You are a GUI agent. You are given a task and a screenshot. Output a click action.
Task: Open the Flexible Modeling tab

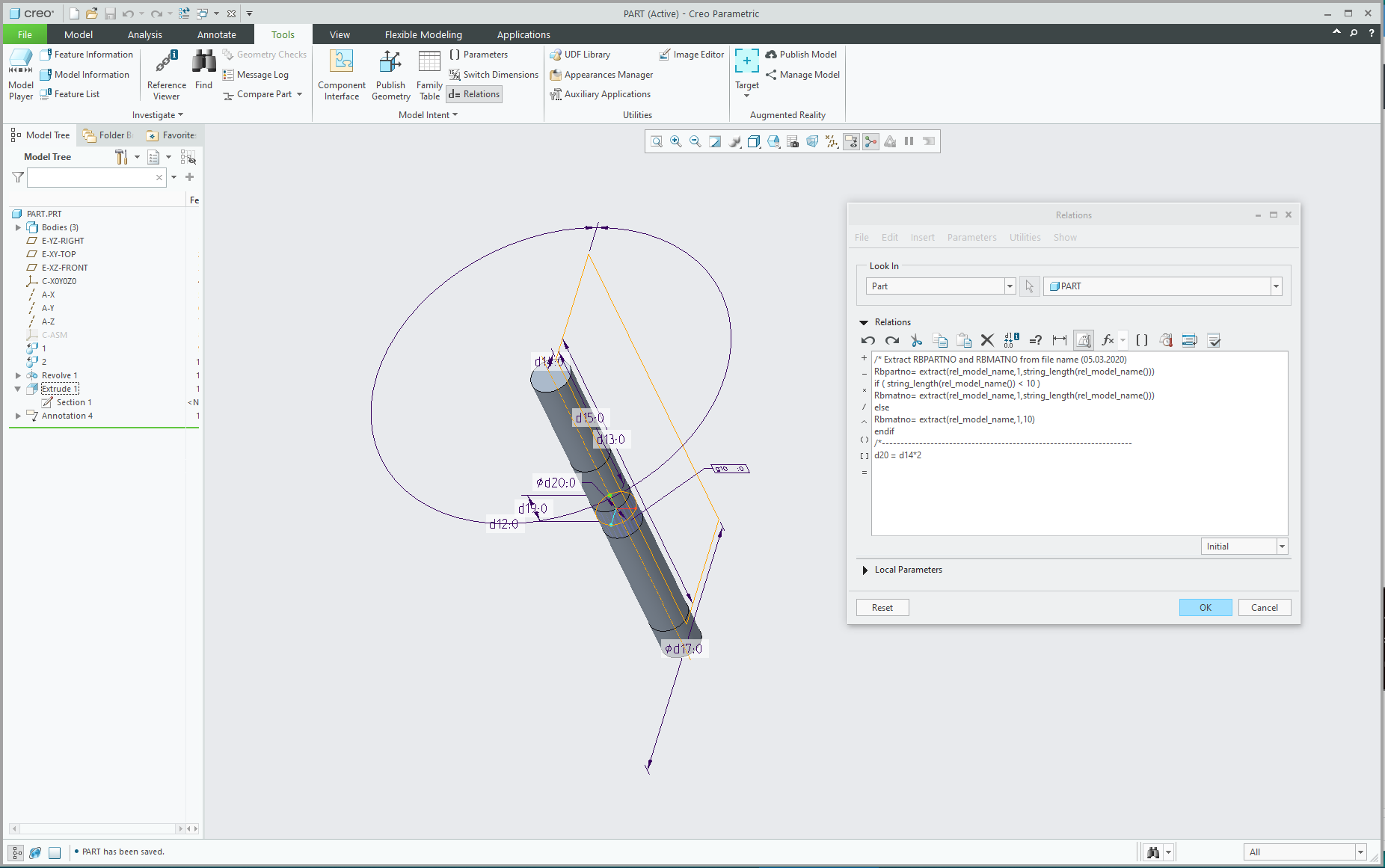423,34
